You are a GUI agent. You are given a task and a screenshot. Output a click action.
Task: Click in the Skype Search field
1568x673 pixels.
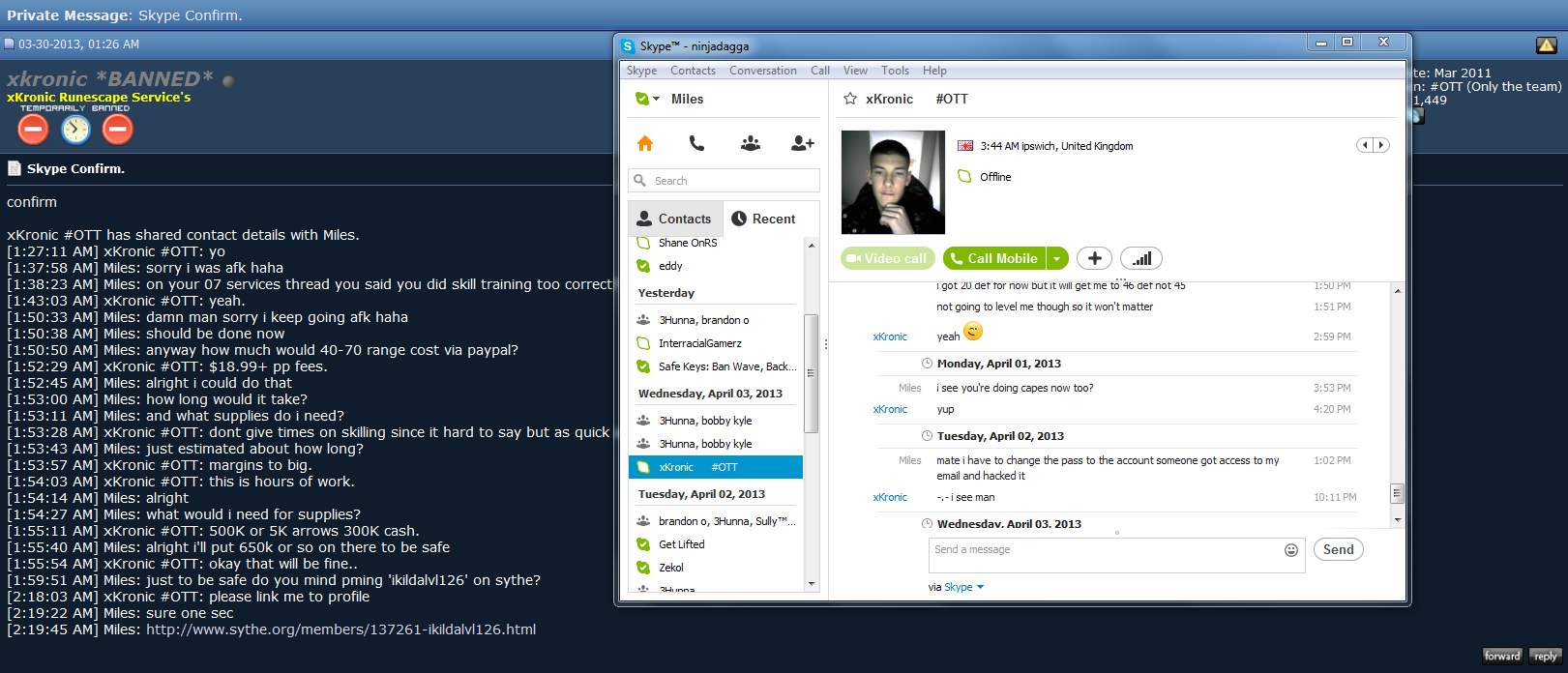(x=724, y=181)
